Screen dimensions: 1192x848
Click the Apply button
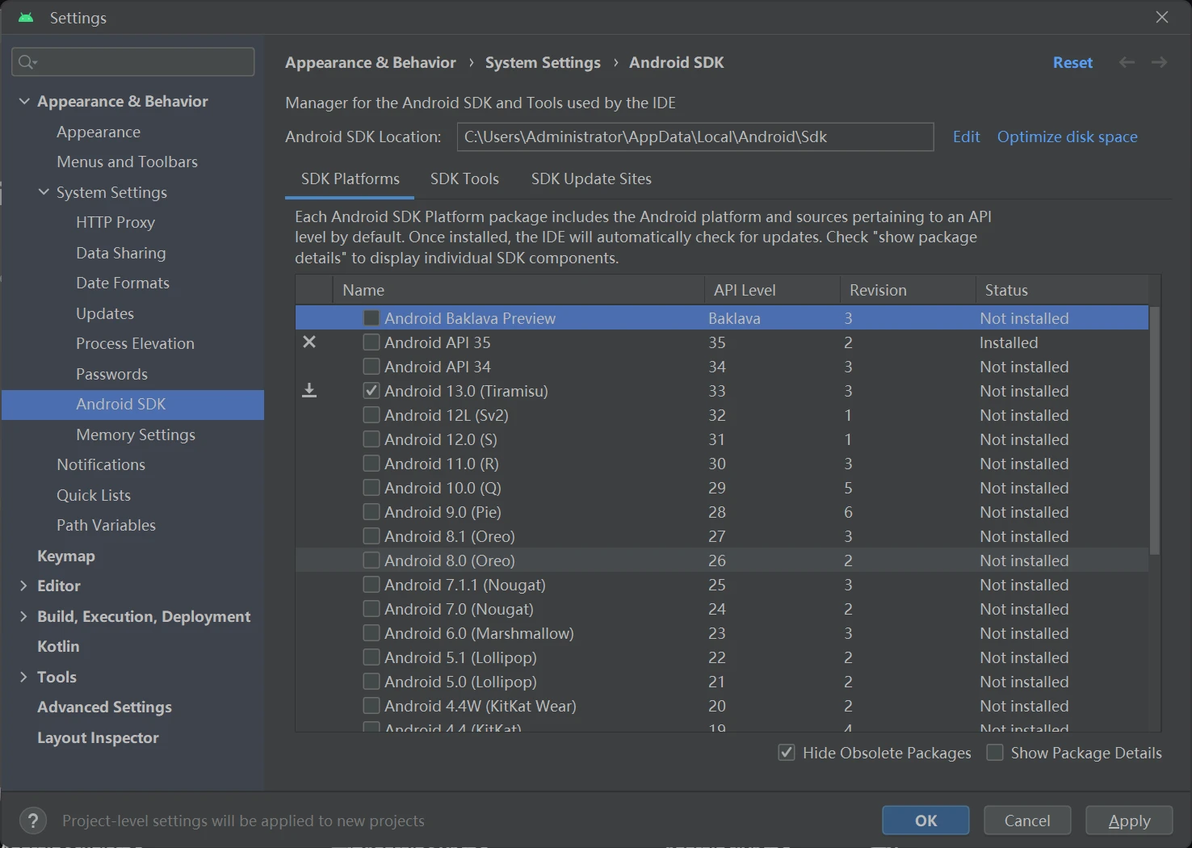(x=1129, y=821)
